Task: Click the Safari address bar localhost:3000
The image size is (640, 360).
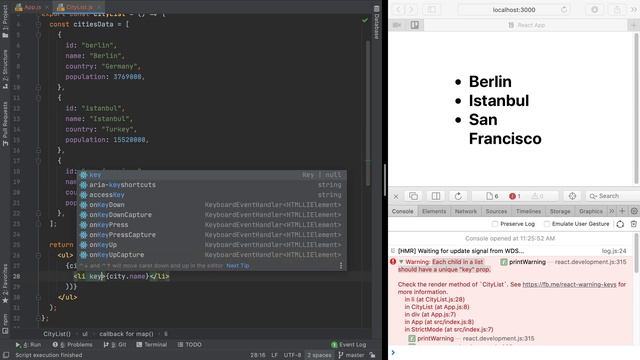Action: click(x=514, y=9)
